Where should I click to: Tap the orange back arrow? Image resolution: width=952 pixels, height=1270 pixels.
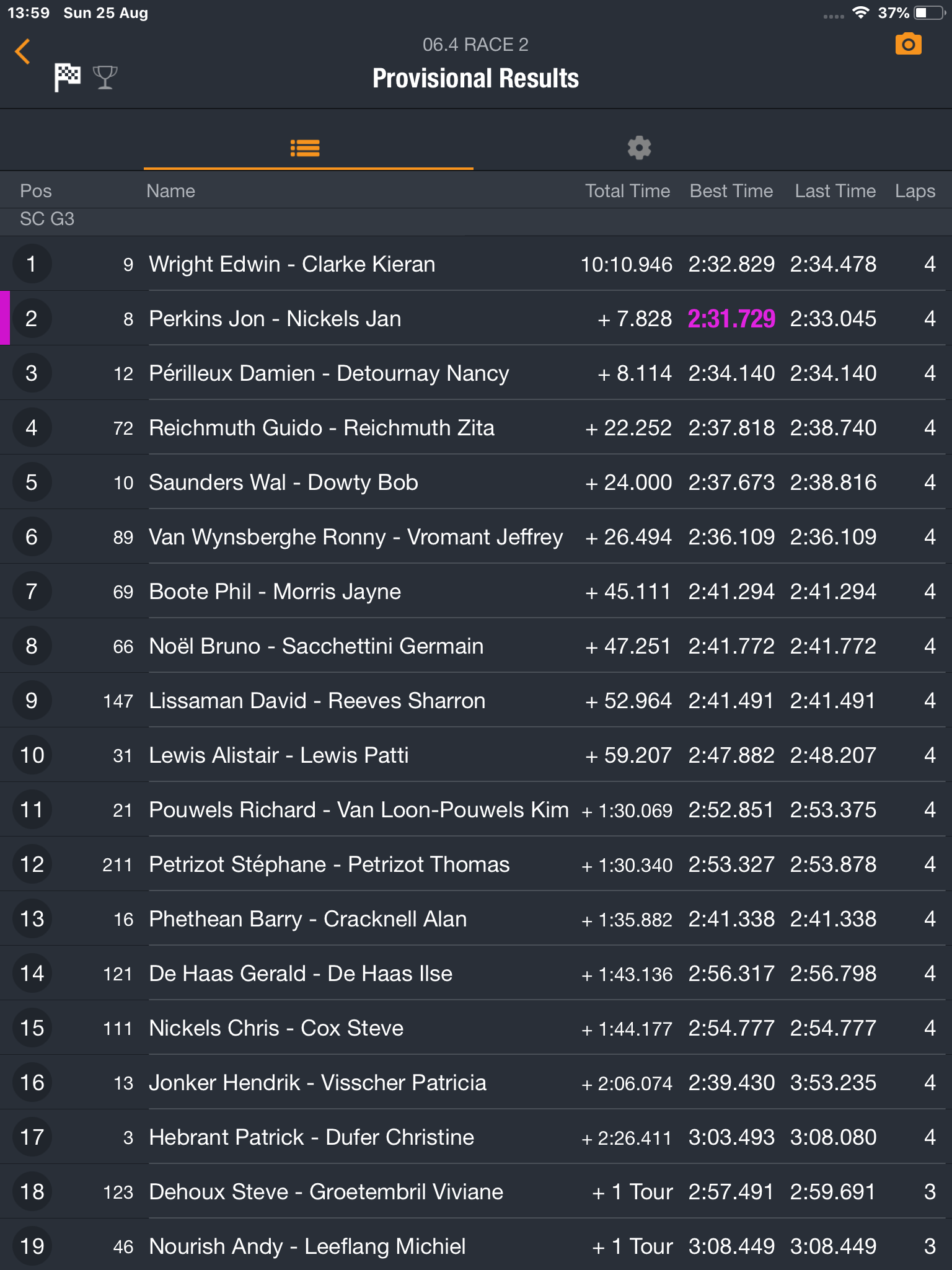(23, 51)
